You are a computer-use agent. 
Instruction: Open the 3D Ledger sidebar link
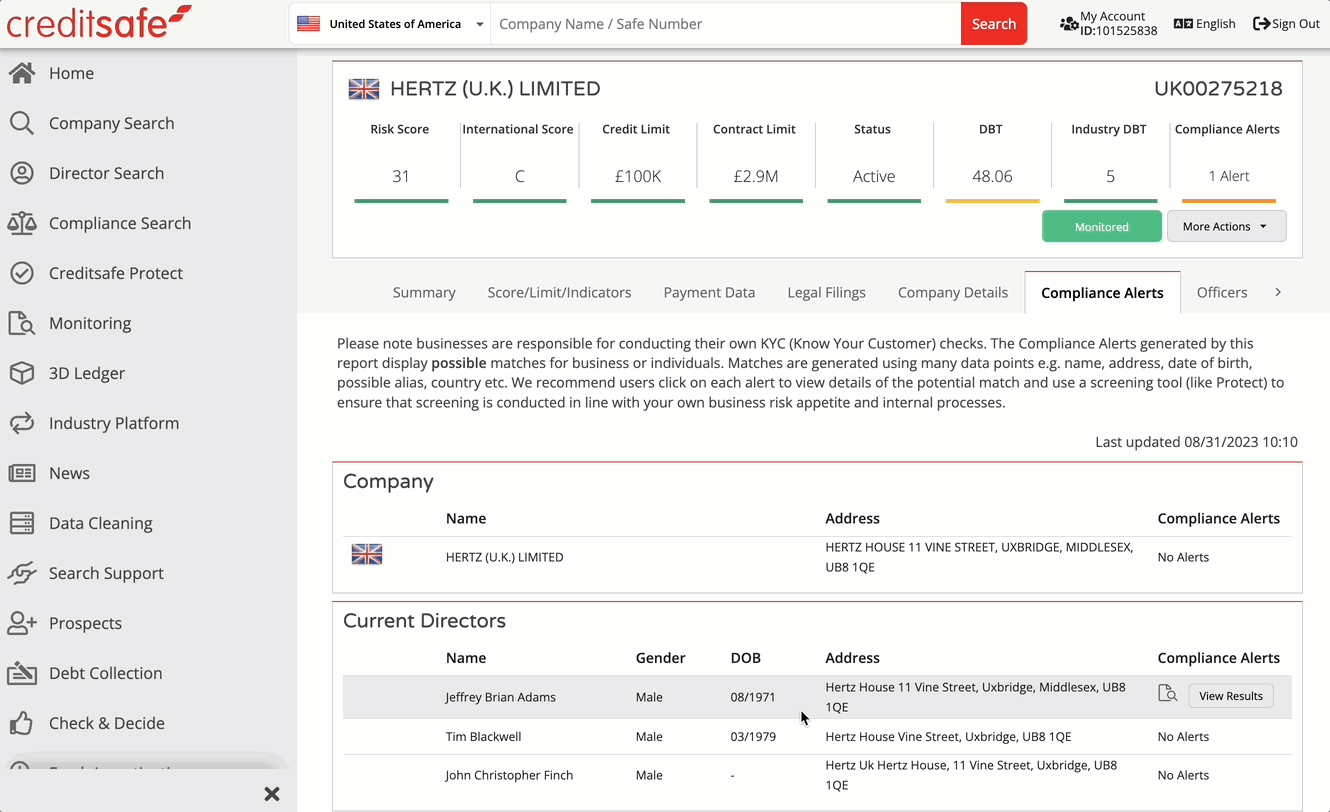[x=87, y=373]
